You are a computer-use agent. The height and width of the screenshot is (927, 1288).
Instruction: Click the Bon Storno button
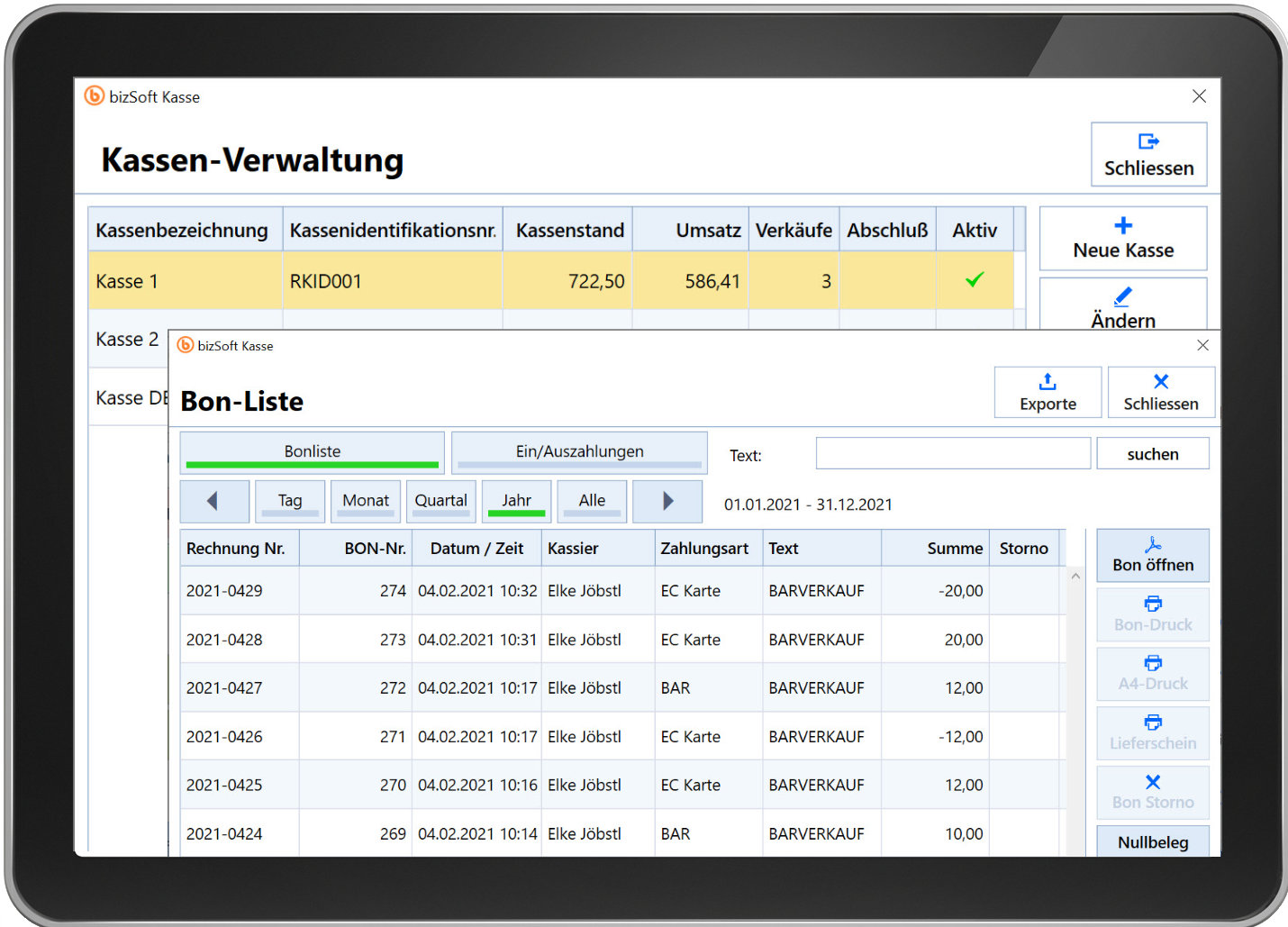tap(1153, 793)
